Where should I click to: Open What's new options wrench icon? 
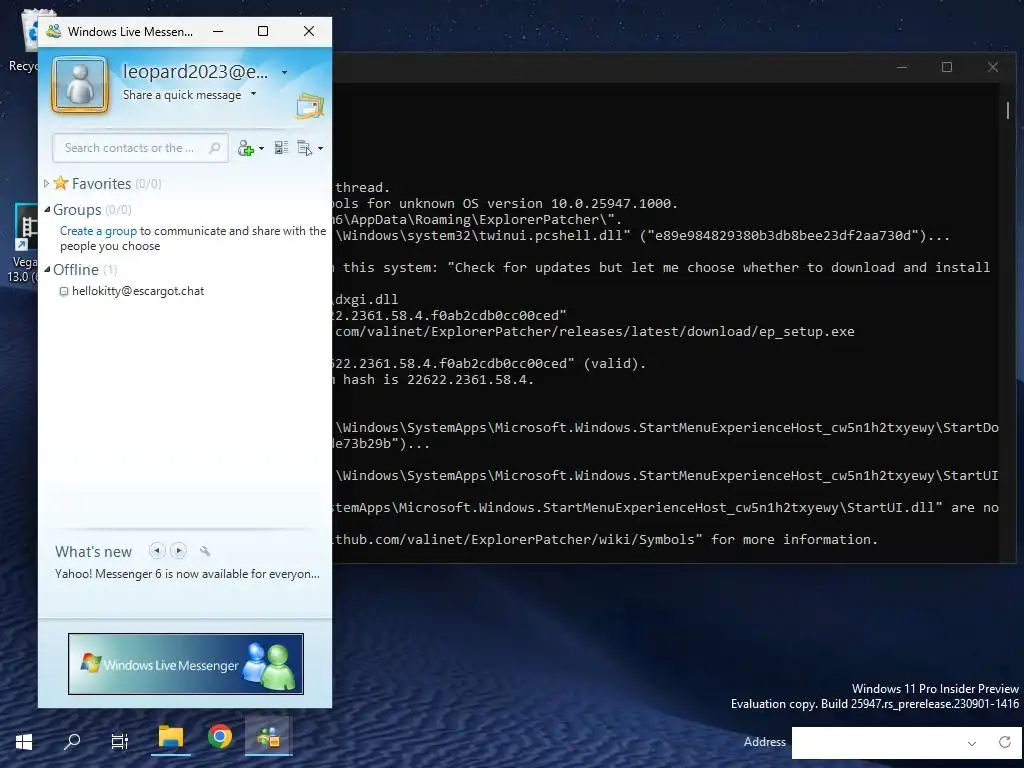[205, 552]
